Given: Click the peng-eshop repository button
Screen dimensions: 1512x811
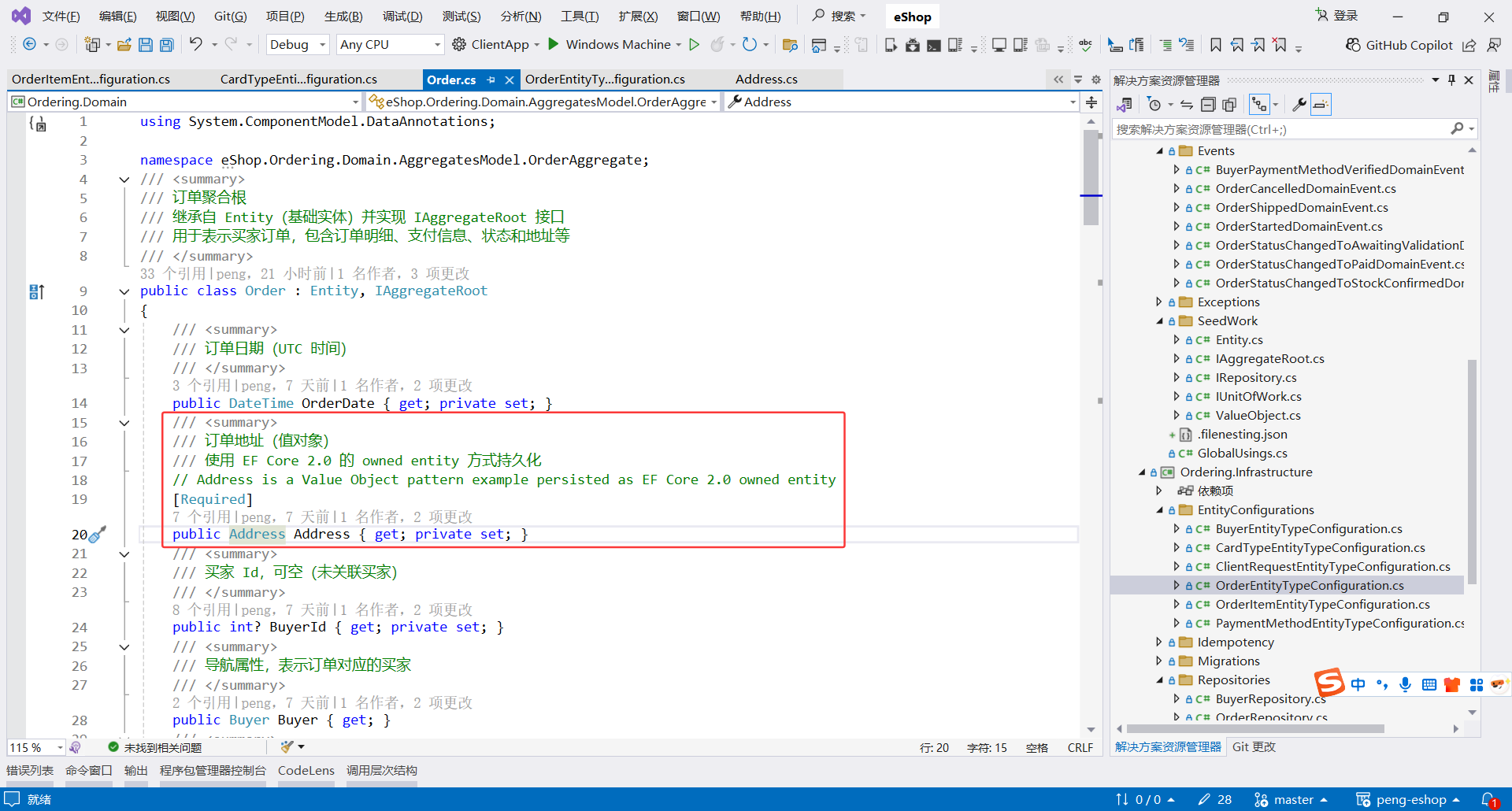Looking at the screenshot, I should point(1407,800).
